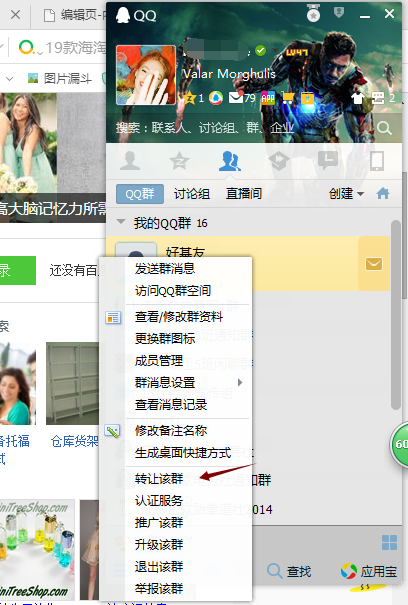Click the yellow star level icon
The image size is (408, 605).
pyautogui.click(x=190, y=98)
